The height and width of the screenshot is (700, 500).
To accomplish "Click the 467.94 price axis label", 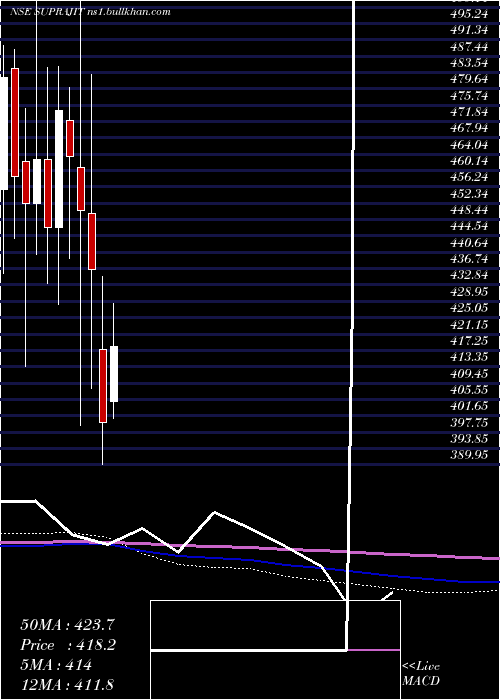I will 469,128.
